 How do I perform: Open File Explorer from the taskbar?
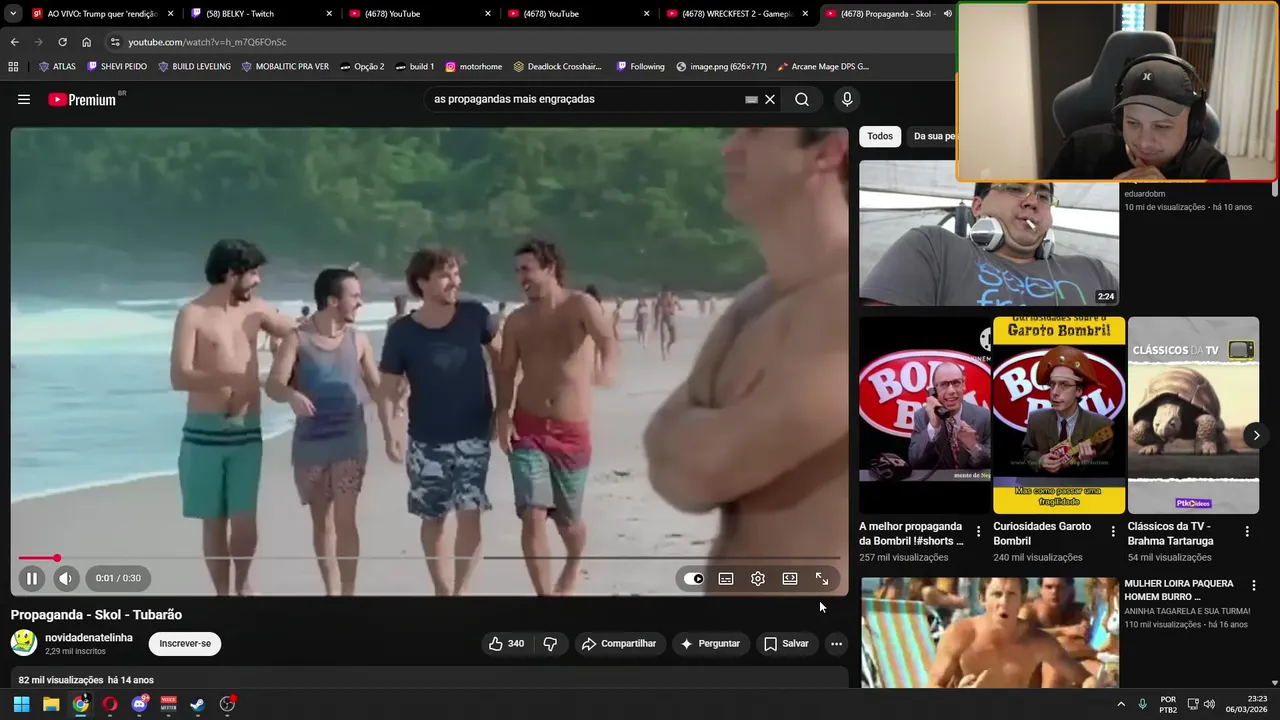tap(51, 704)
